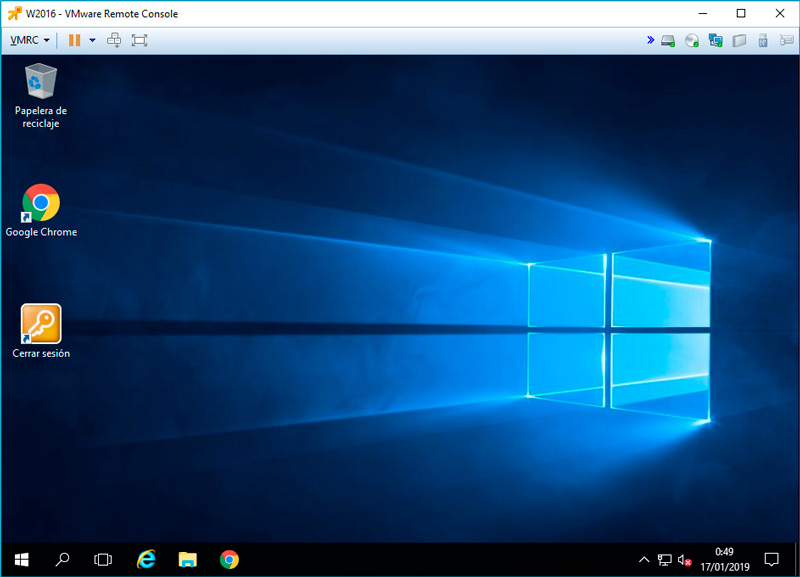Expand the hidden device toolbar chevron

tap(650, 40)
